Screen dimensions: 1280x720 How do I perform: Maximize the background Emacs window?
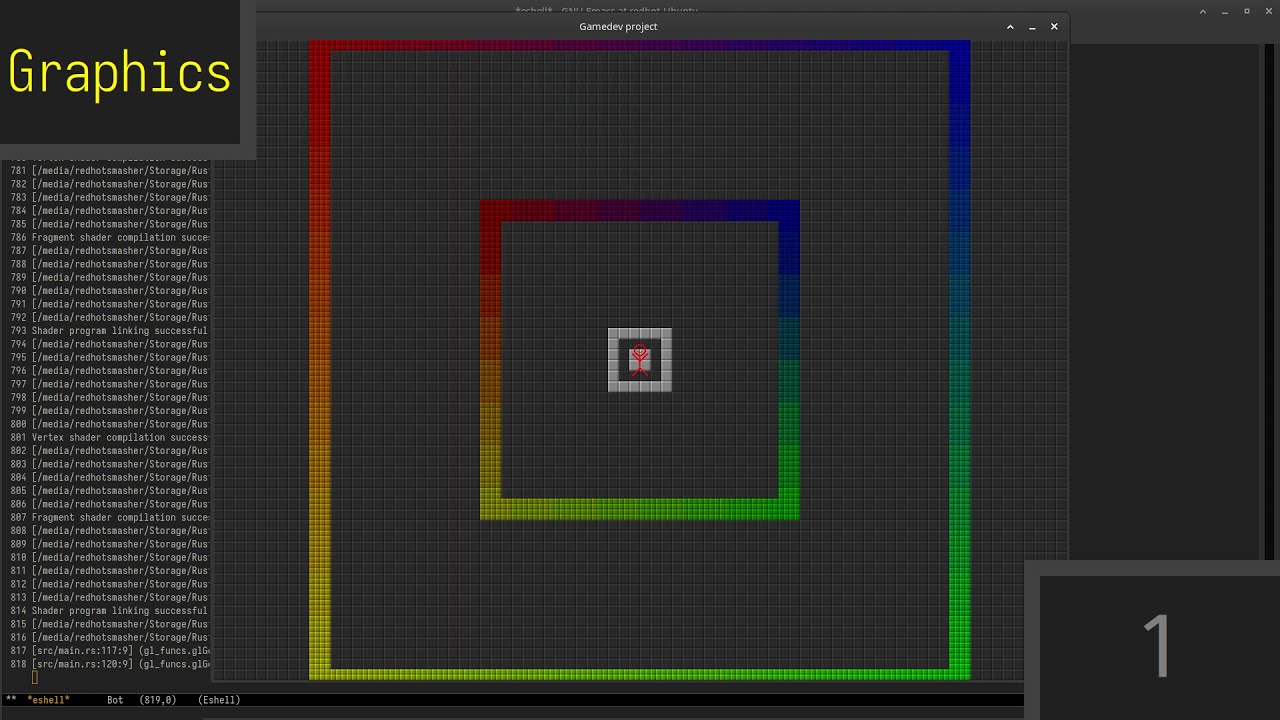(1247, 11)
